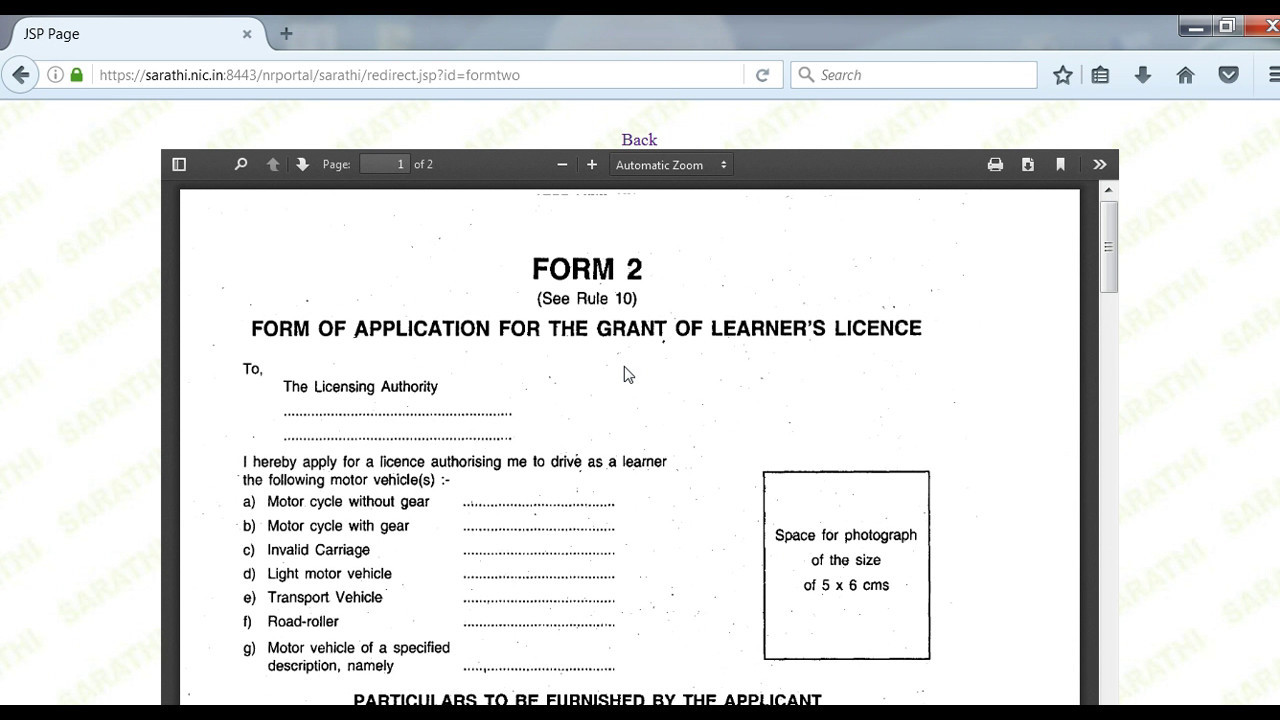
Task: Open find in document magnifier
Action: (x=241, y=165)
